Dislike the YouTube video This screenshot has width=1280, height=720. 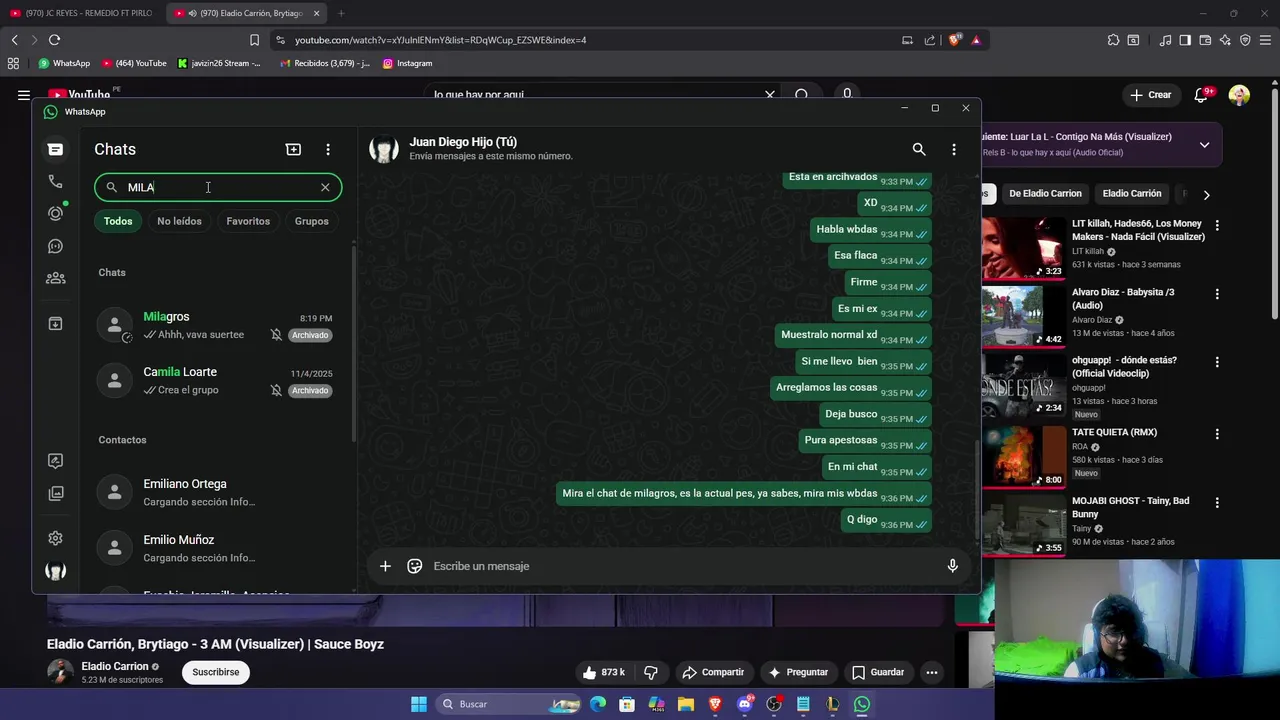pos(651,672)
